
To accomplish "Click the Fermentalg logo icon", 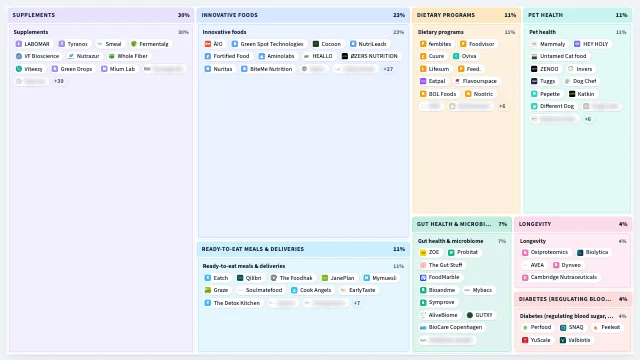I will [x=133, y=44].
